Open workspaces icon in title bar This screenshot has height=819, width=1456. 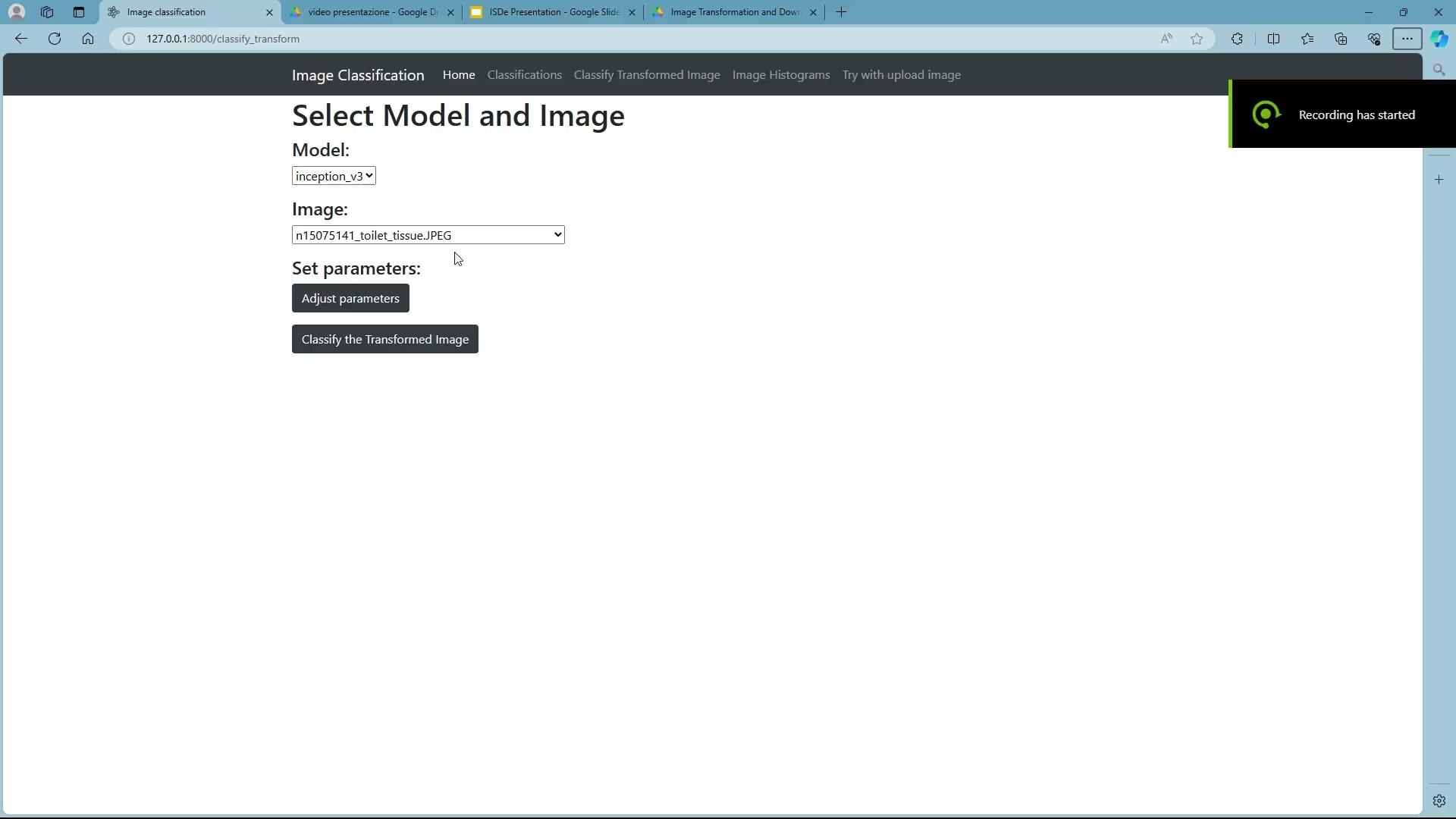tap(47, 12)
